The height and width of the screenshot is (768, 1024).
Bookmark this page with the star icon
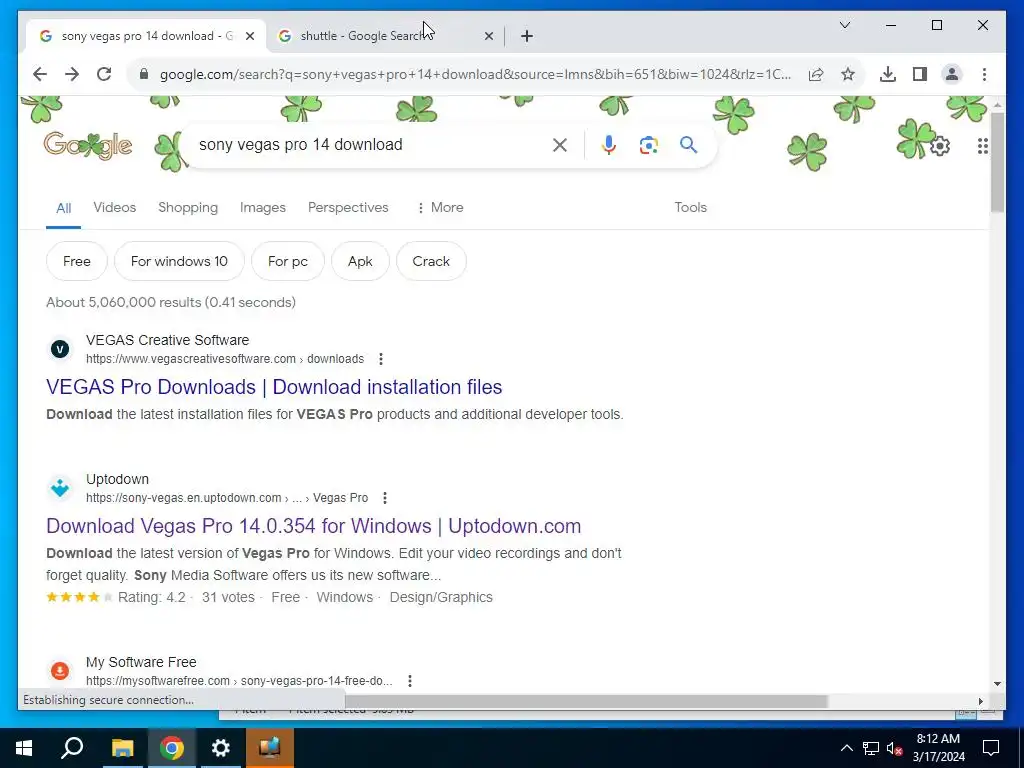[848, 74]
